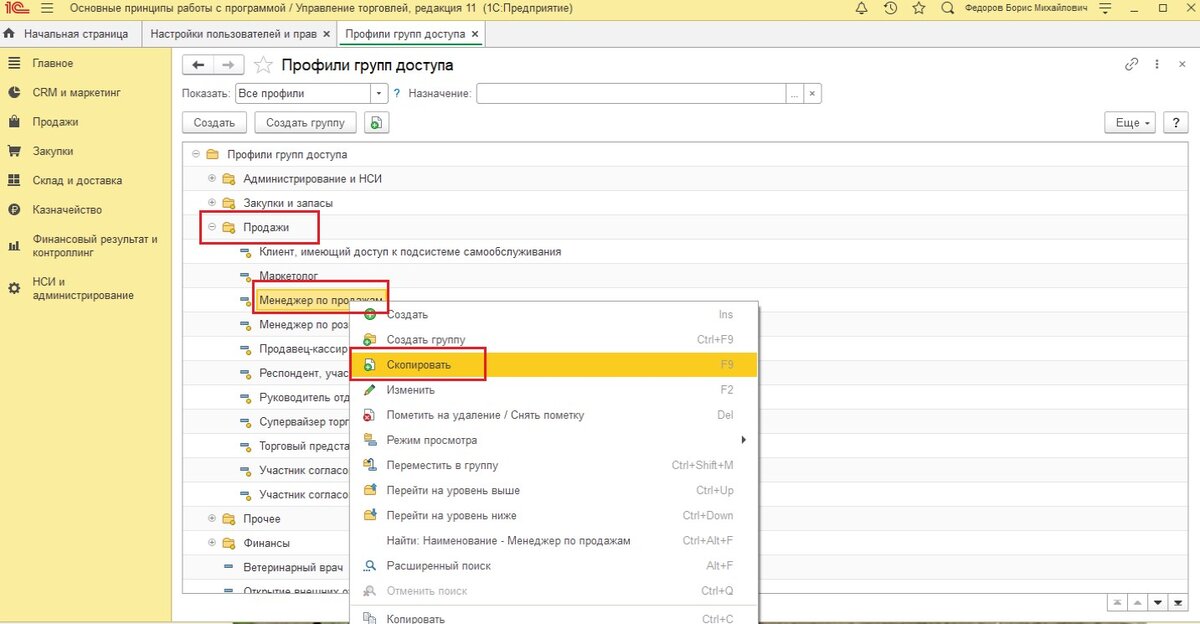Jump to list end with scroll-to-bottom button
Viewport: 1200px width, 624px height.
click(x=1178, y=602)
